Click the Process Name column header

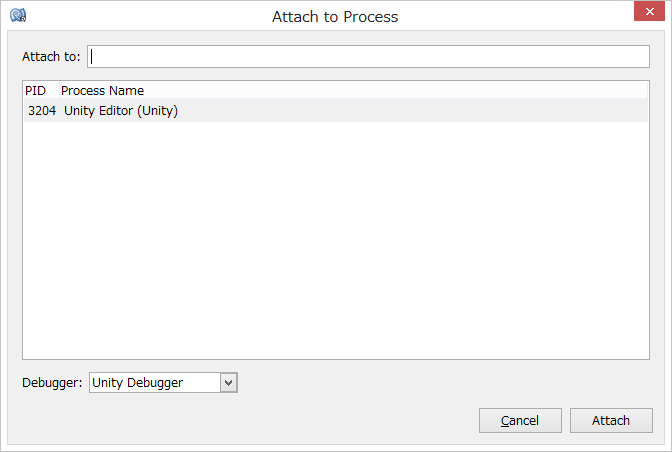pyautogui.click(x=102, y=91)
